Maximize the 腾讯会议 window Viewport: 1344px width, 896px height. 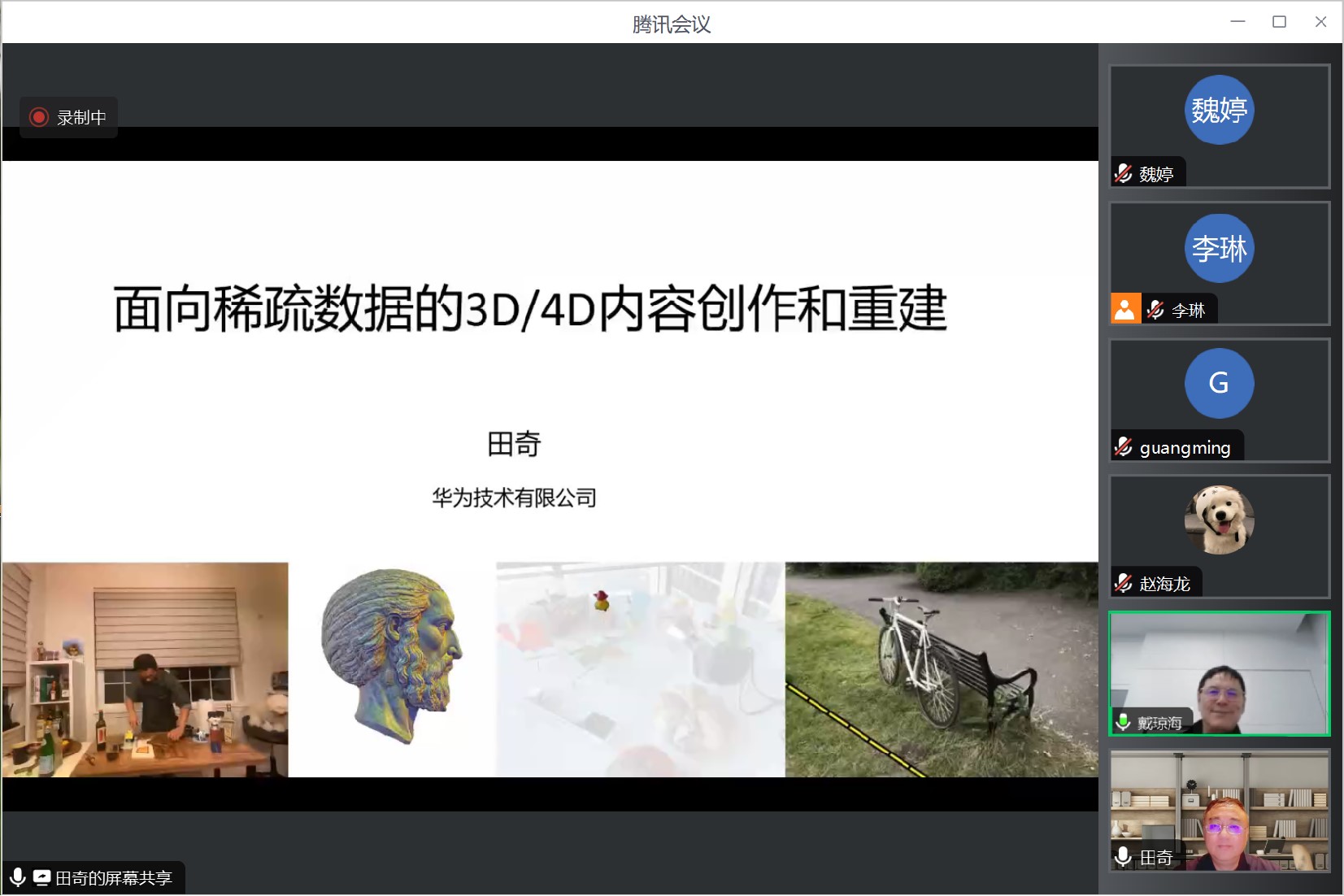tap(1279, 22)
